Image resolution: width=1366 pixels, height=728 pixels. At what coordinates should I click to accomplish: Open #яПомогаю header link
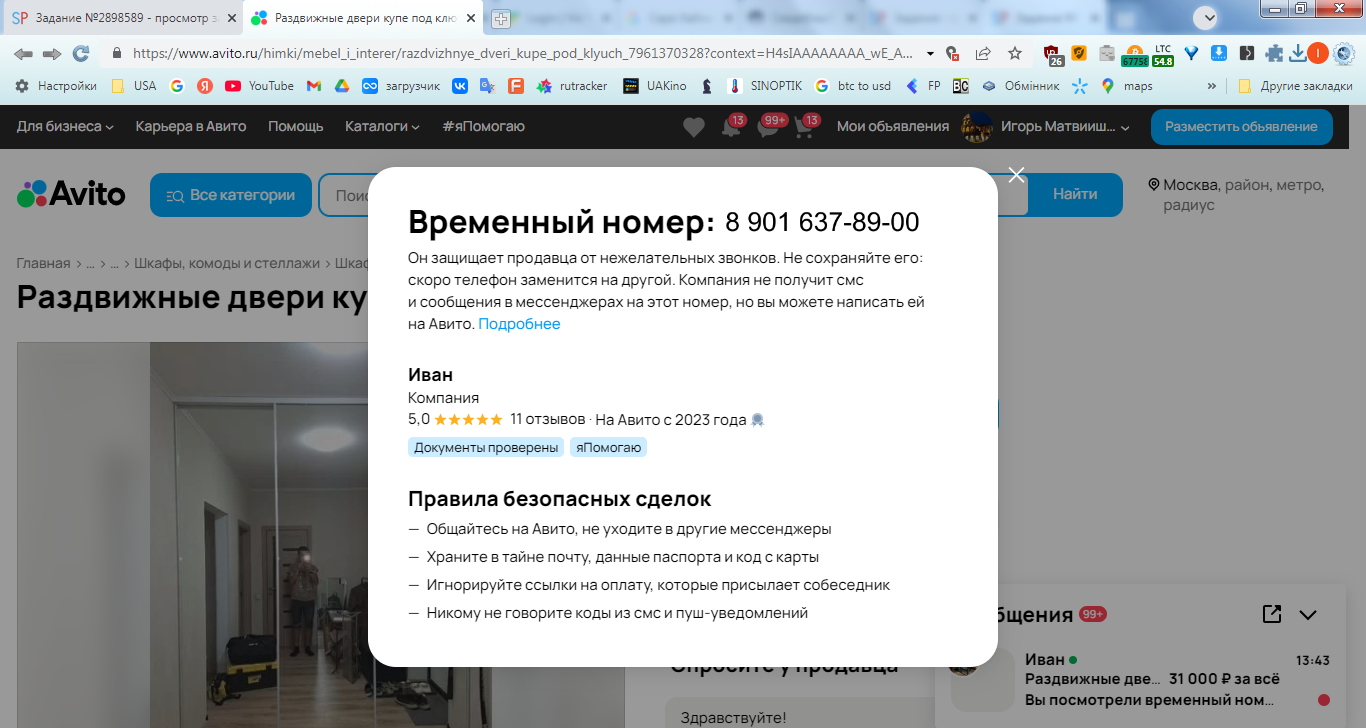pos(483,126)
